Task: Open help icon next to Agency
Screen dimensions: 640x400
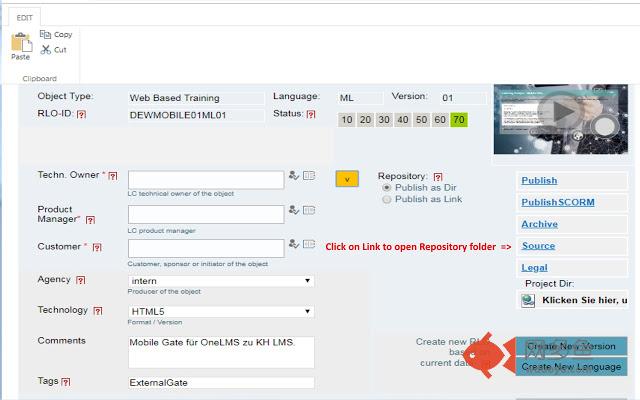Action: click(x=81, y=280)
